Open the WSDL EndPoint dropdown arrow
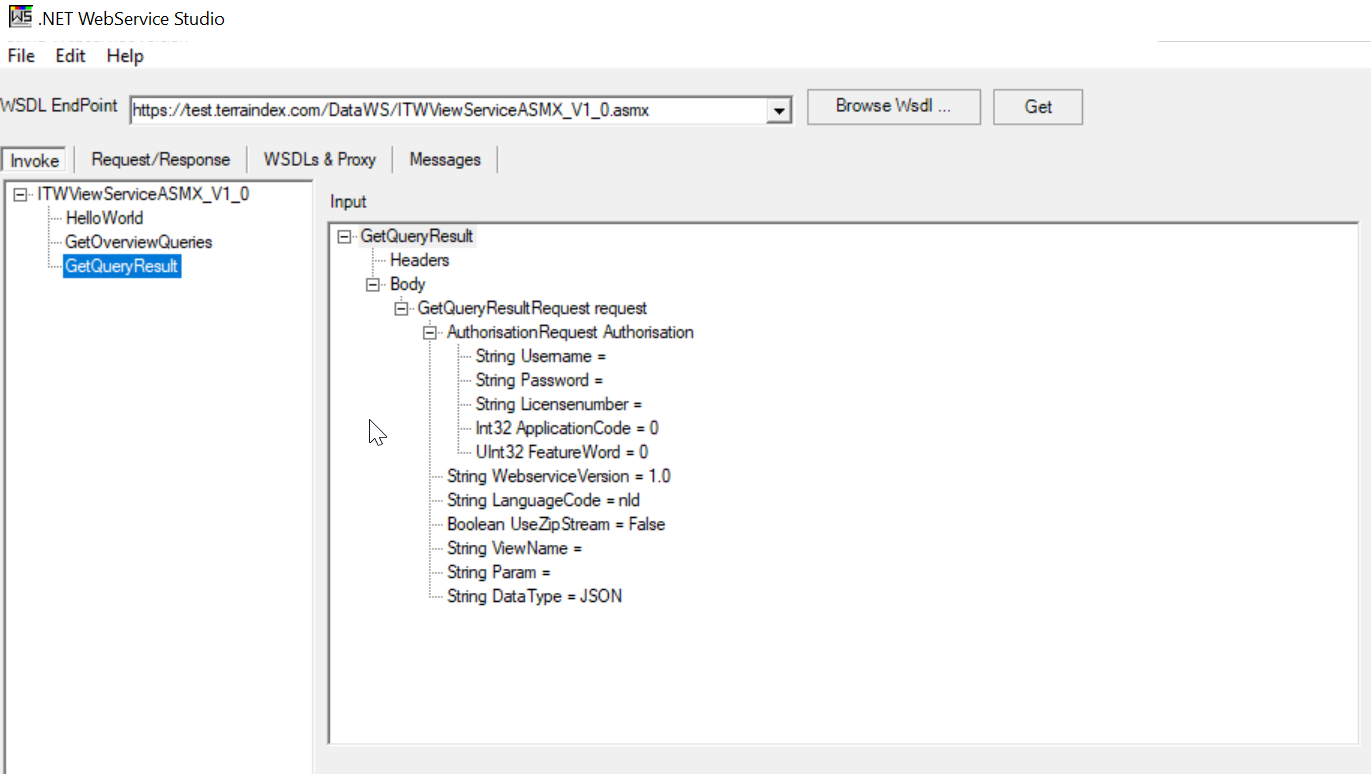Screen dimensions: 1371x774 [779, 111]
